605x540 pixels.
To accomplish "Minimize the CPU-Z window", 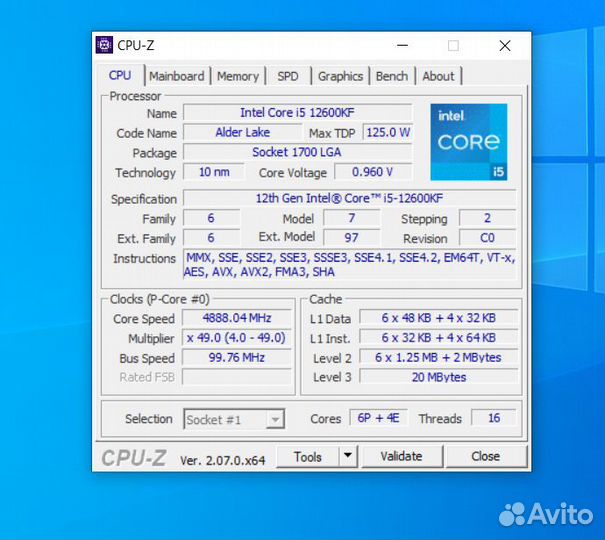I will tap(402, 46).
